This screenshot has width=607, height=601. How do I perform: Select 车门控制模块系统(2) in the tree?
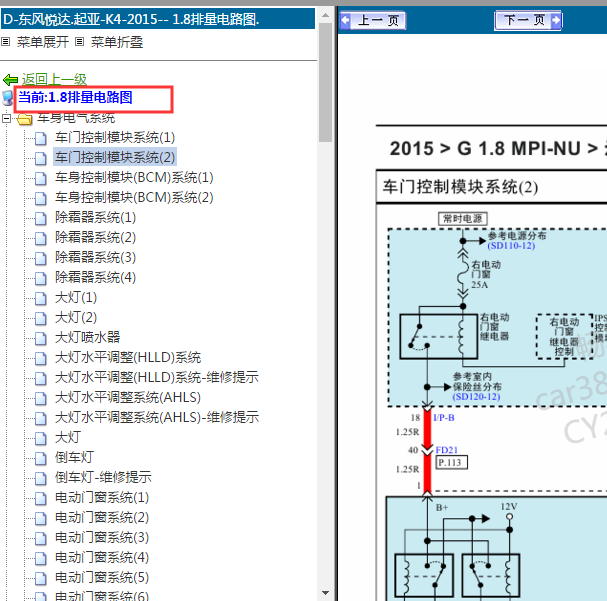coord(115,158)
